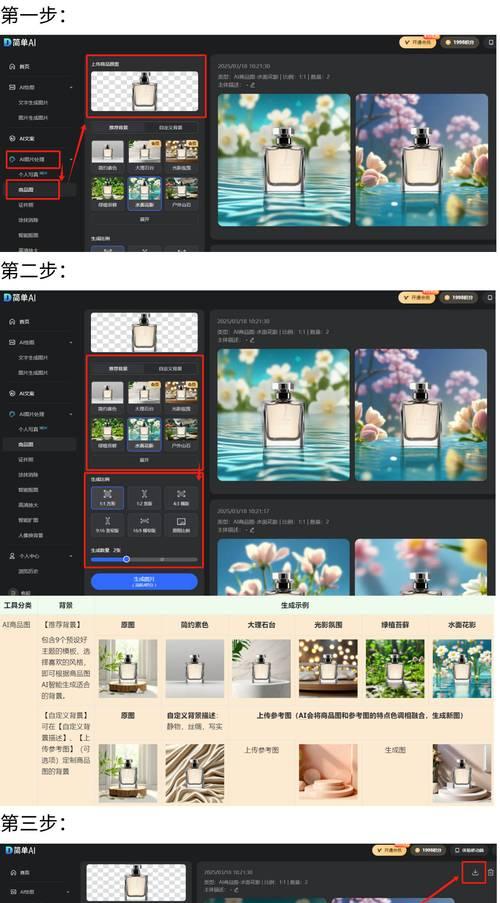Screen dimensions: 500x903
Task: Click 图片生成图片 in the step two sidebar
Action: pos(33,373)
